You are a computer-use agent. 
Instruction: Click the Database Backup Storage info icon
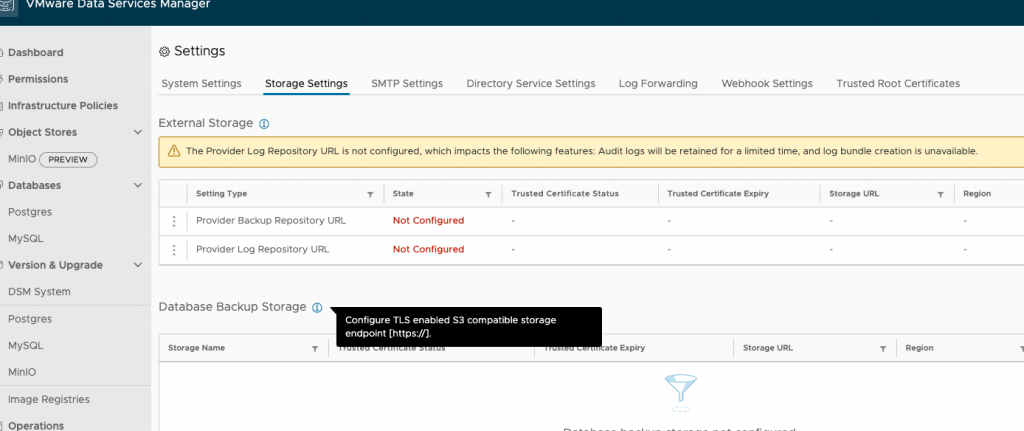[x=317, y=308]
